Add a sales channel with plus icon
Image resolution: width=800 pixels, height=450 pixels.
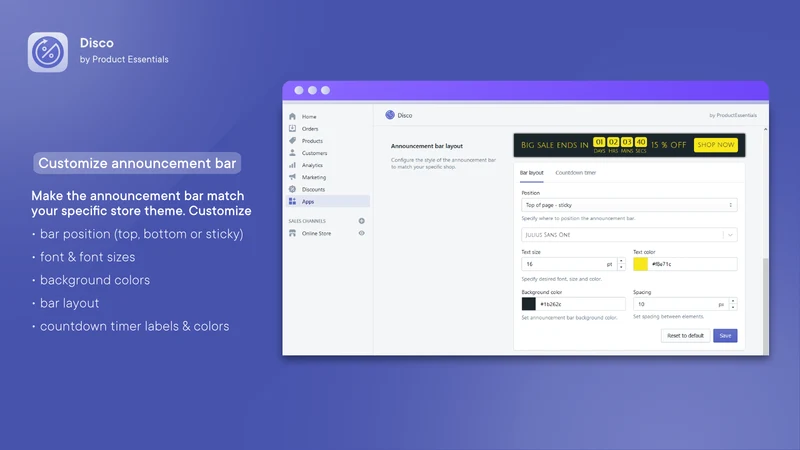pos(361,221)
